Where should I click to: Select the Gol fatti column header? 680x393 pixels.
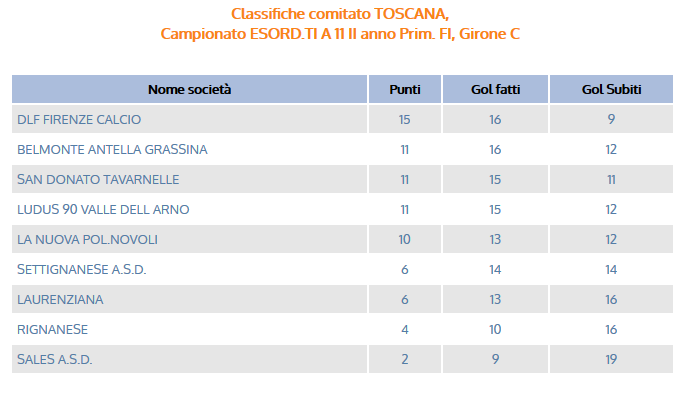[x=495, y=89]
